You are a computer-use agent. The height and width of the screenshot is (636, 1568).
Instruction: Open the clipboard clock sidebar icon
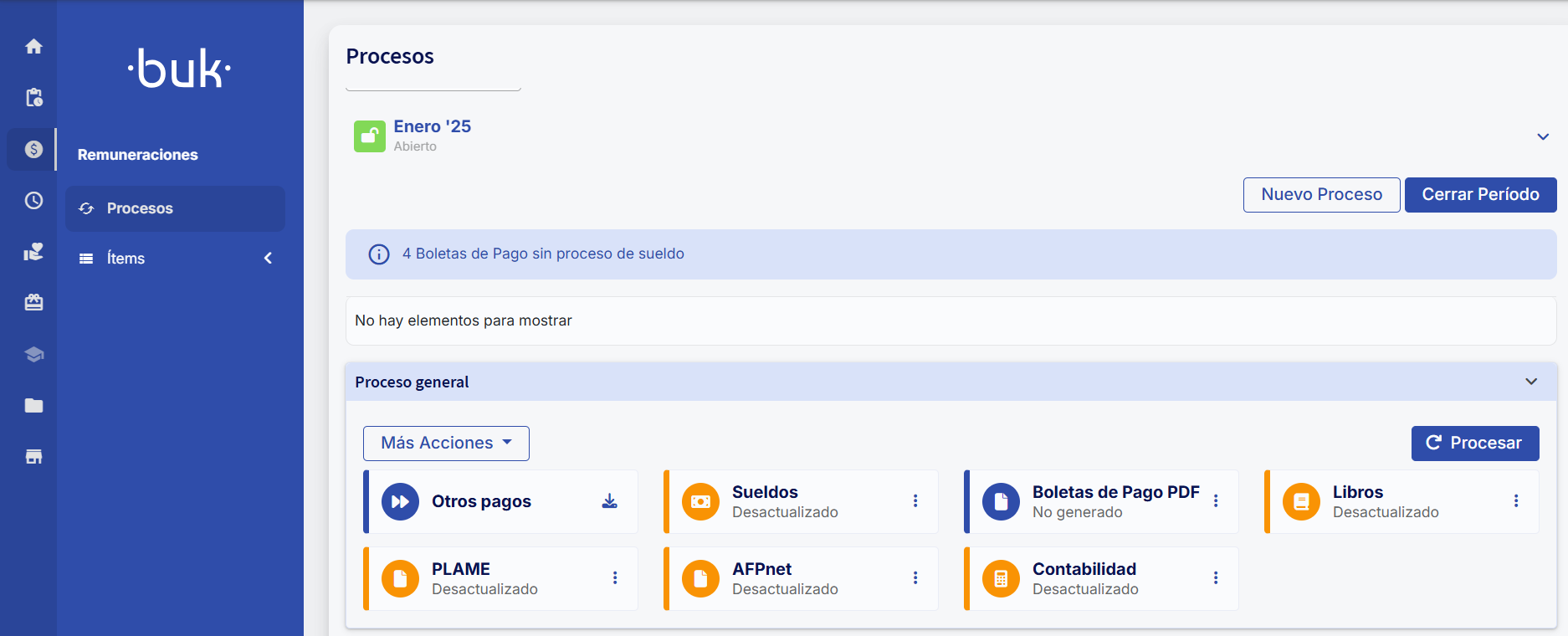pos(33,98)
